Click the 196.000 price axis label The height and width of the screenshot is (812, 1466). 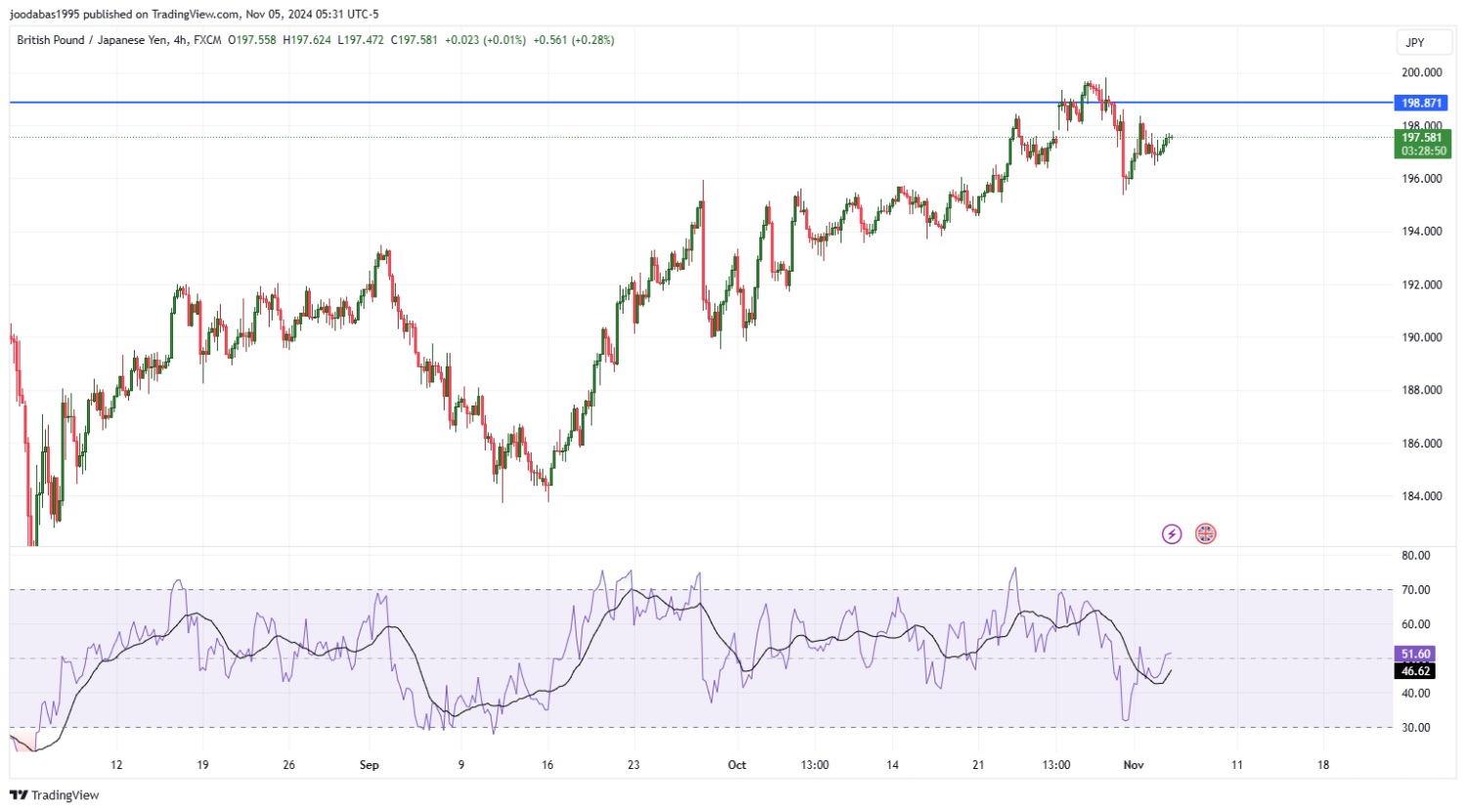click(x=1421, y=179)
